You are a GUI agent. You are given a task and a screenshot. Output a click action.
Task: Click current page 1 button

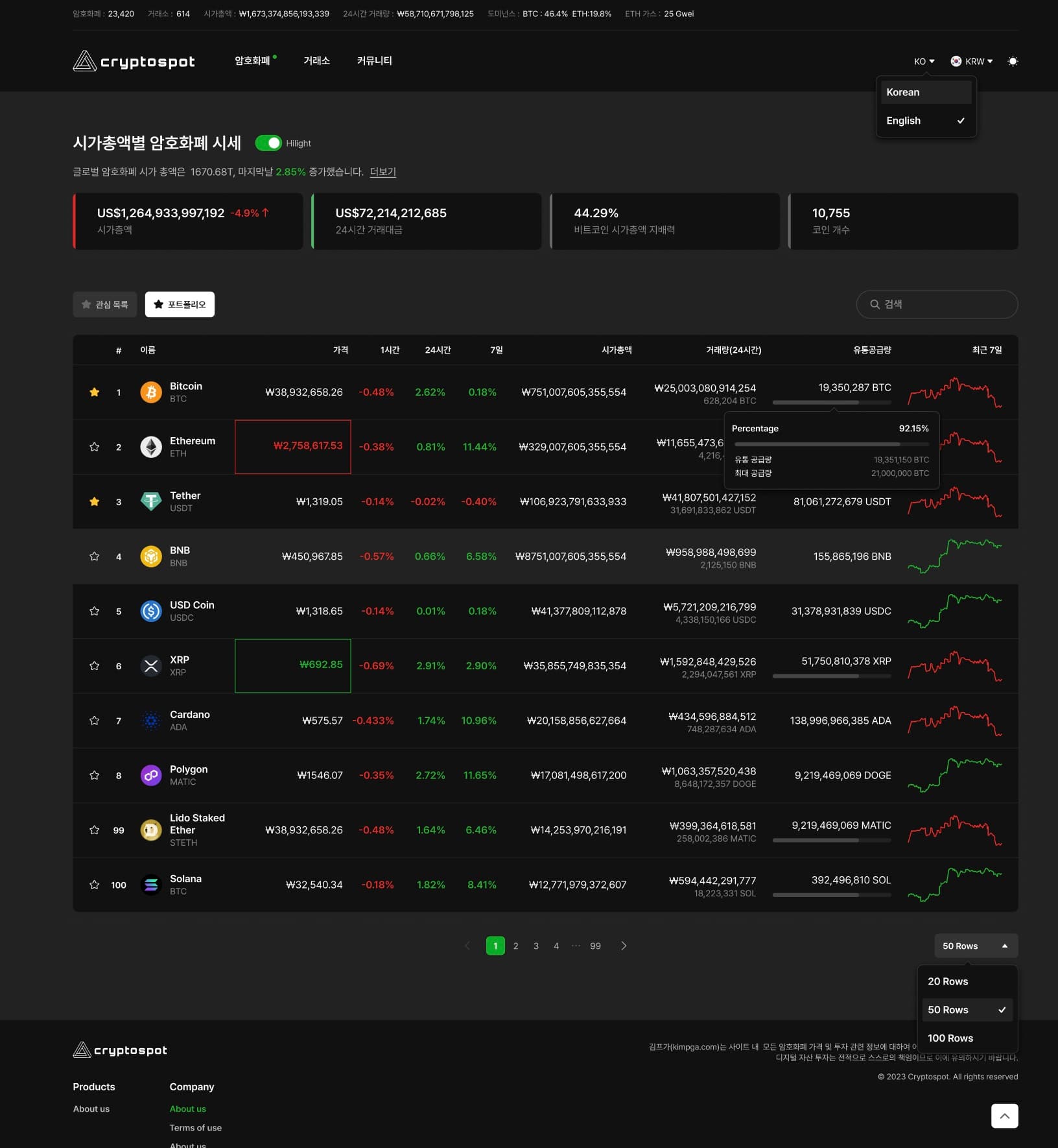[495, 946]
